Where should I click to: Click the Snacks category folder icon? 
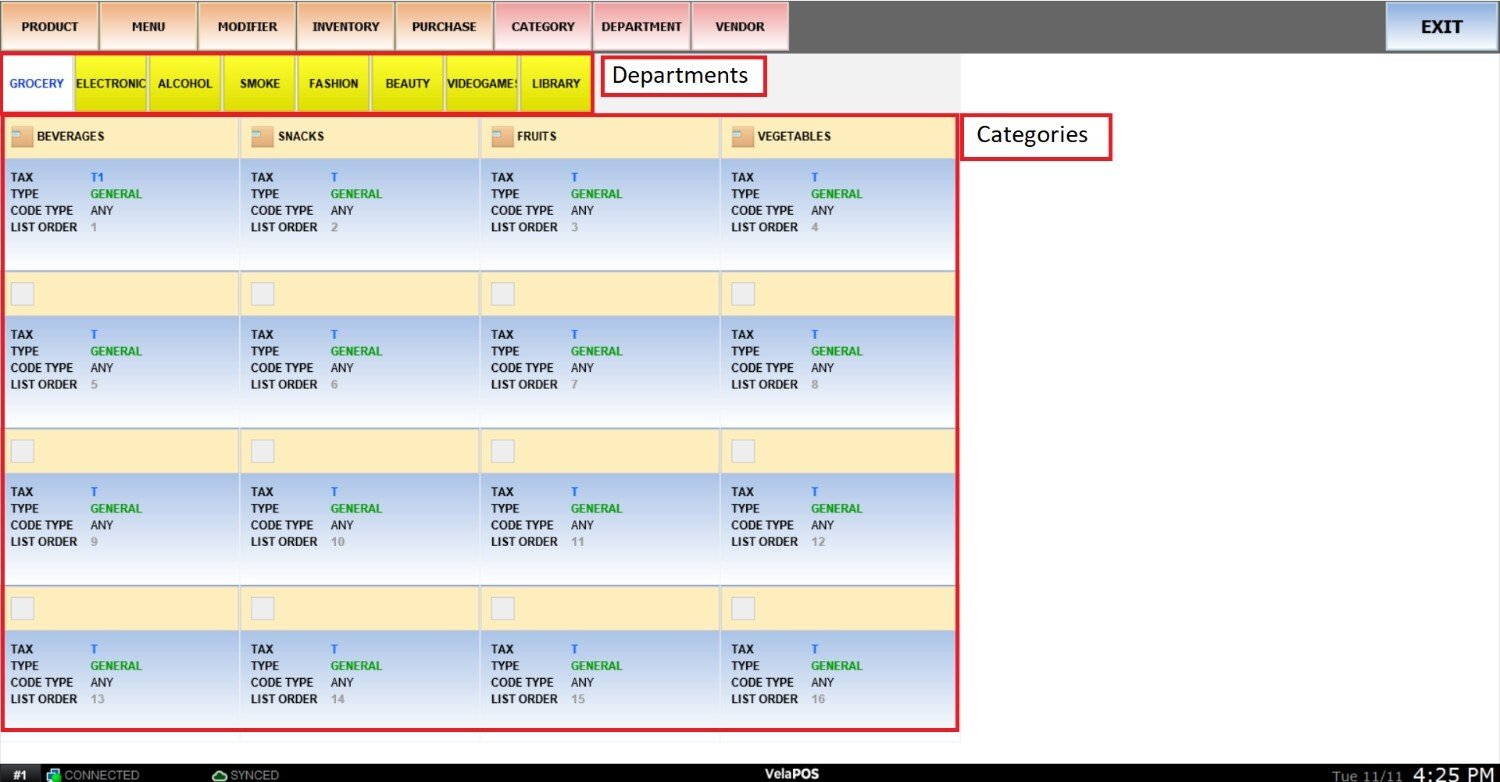tap(262, 137)
